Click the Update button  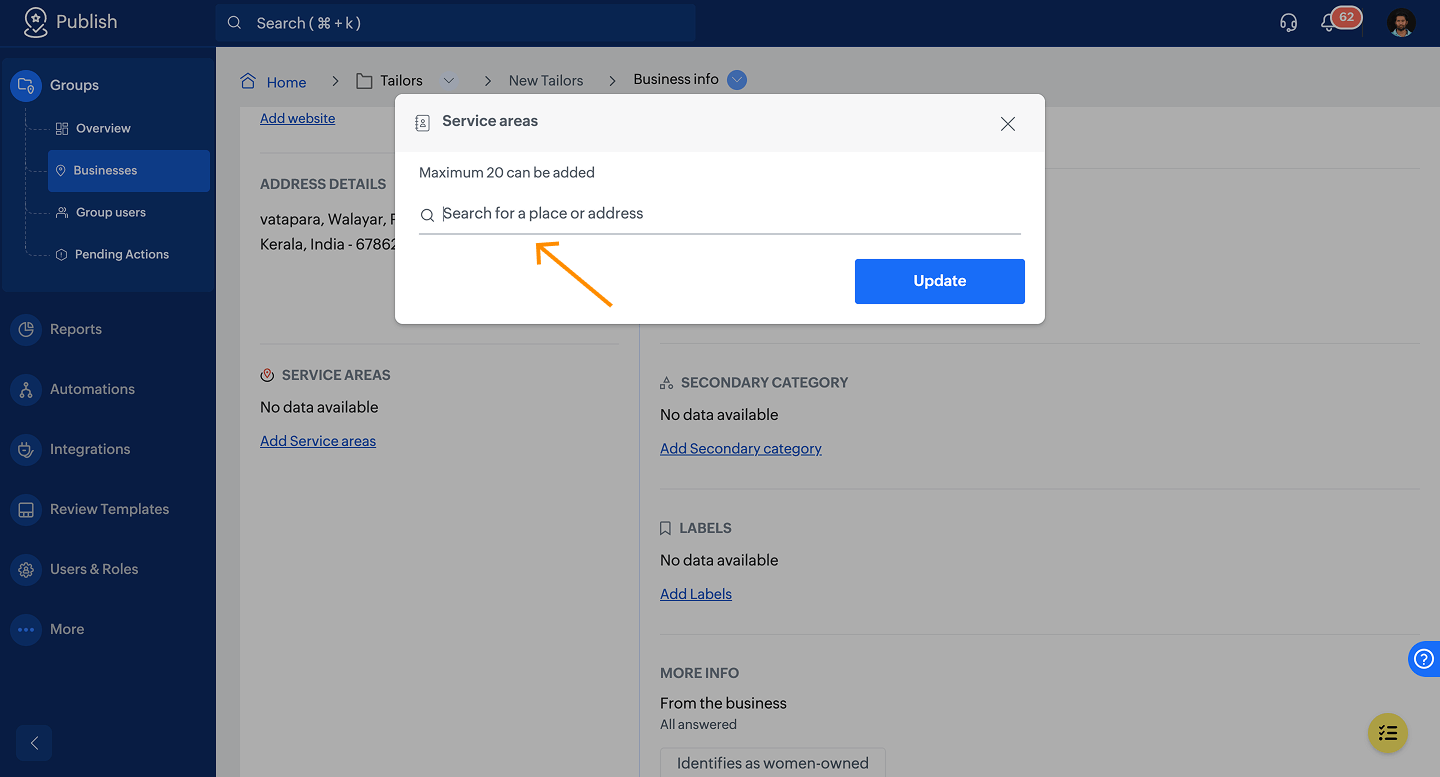click(x=939, y=281)
